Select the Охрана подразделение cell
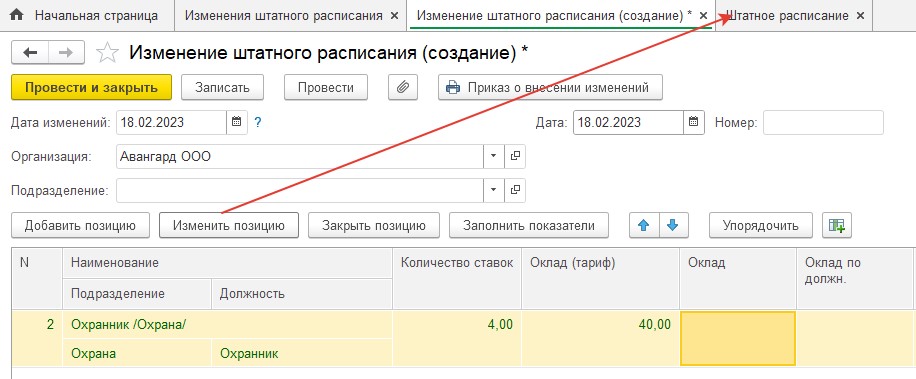The height and width of the screenshot is (379, 916). [x=137, y=353]
